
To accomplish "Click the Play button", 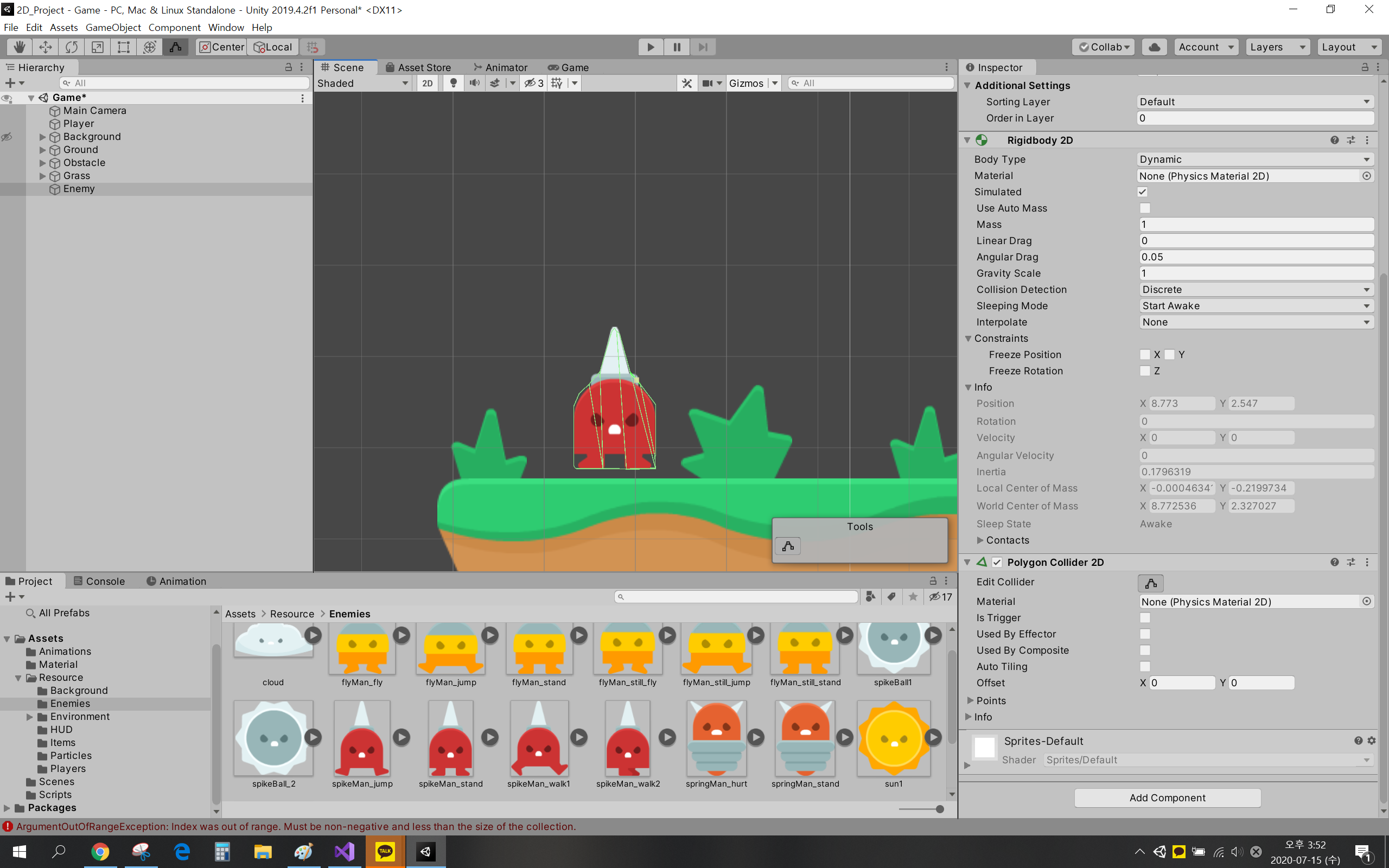I will click(651, 47).
